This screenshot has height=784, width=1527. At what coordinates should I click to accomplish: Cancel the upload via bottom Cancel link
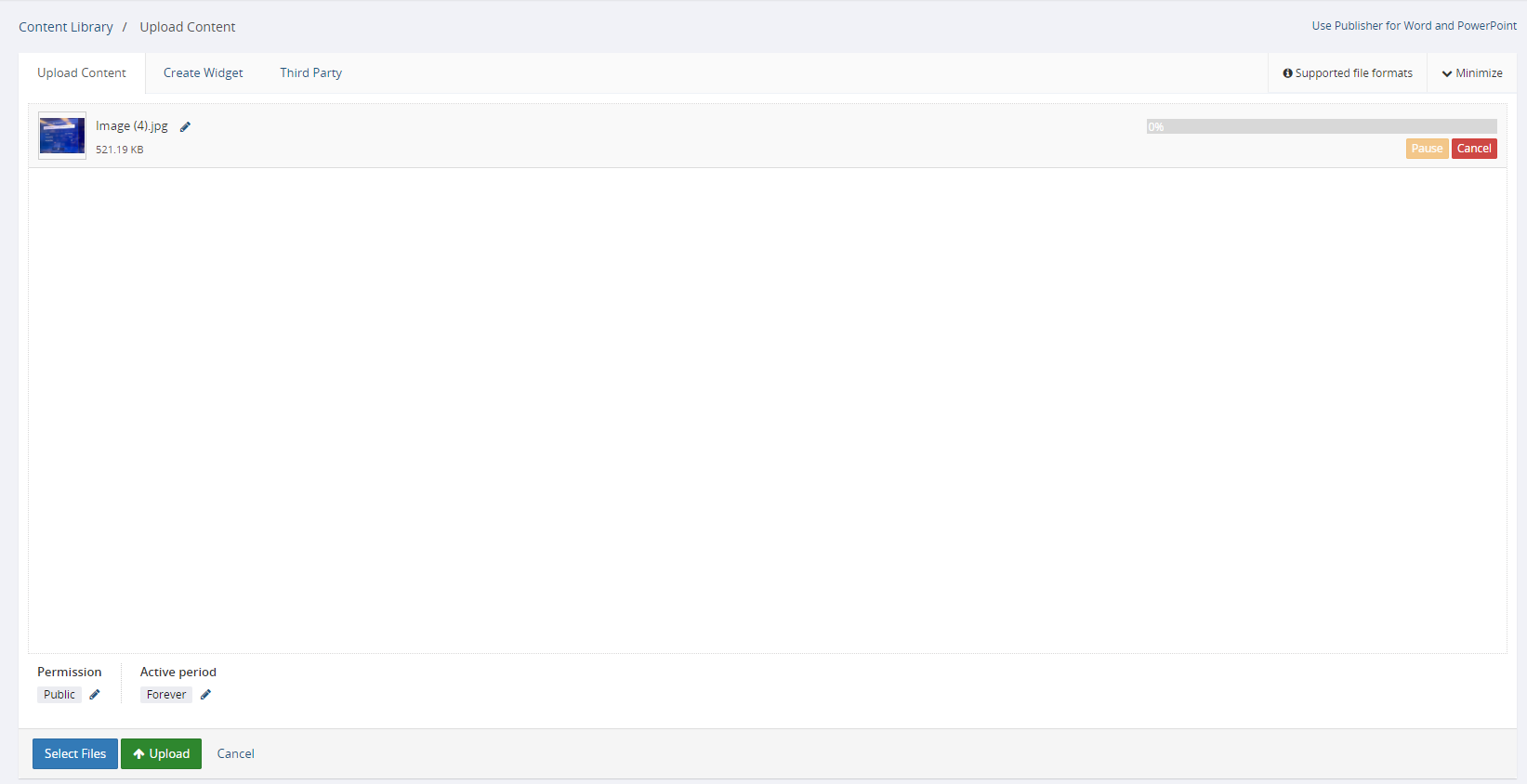coord(236,754)
